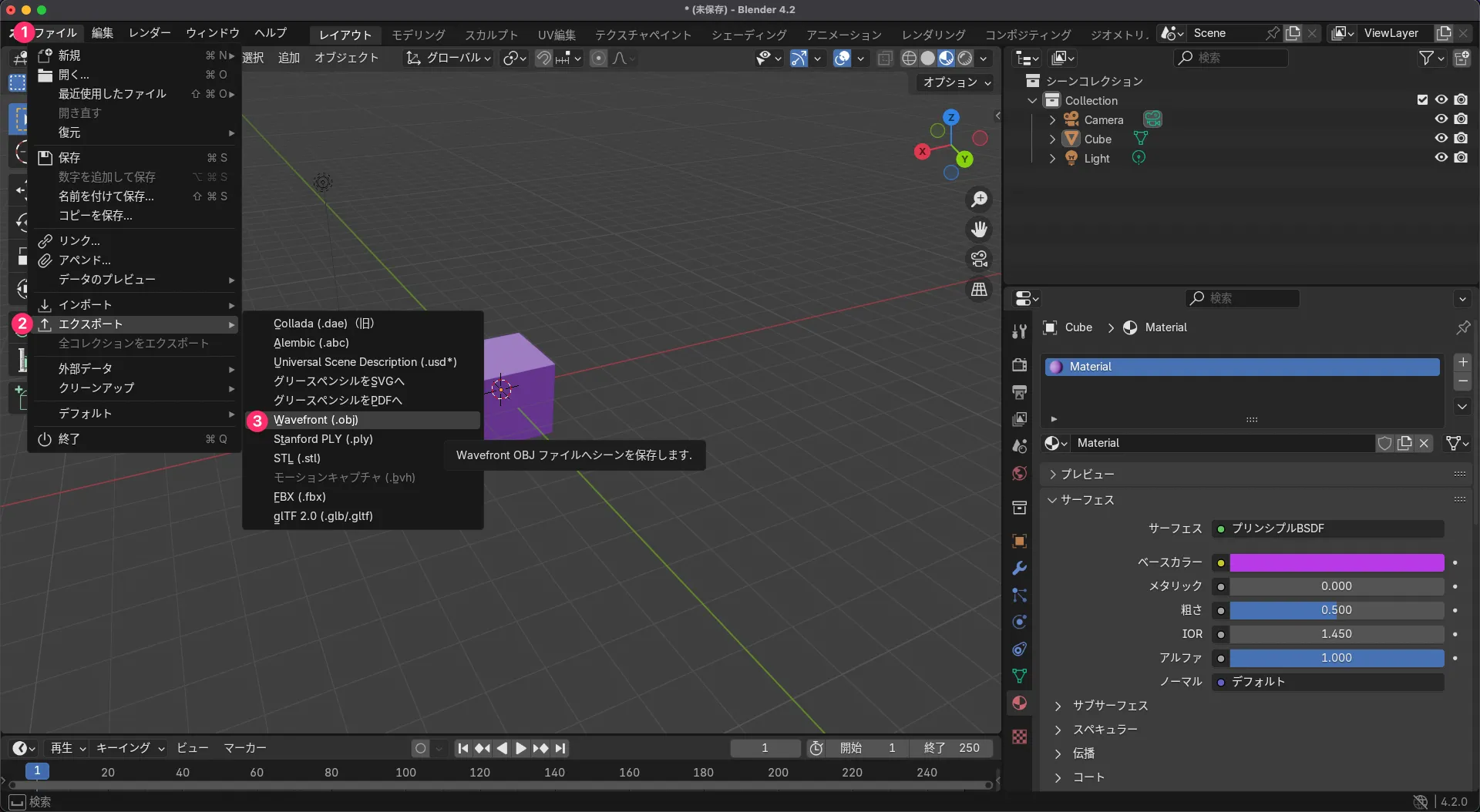Viewport: 1480px width, 812px height.
Task: Click the 粗さ value slider
Action: pyautogui.click(x=1336, y=610)
